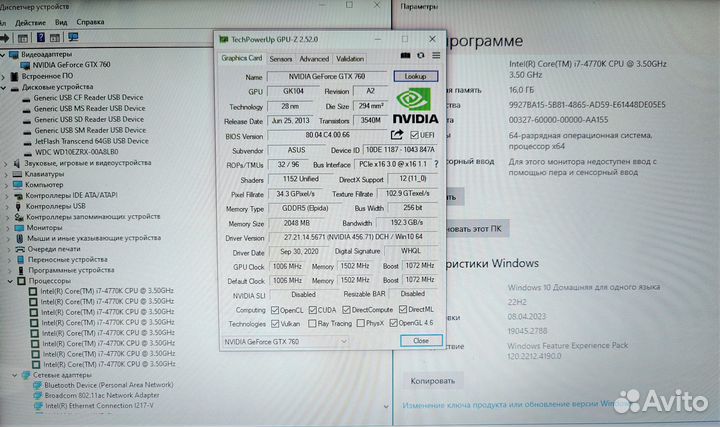
Task: Click bus interface question mark
Action: coord(436,164)
